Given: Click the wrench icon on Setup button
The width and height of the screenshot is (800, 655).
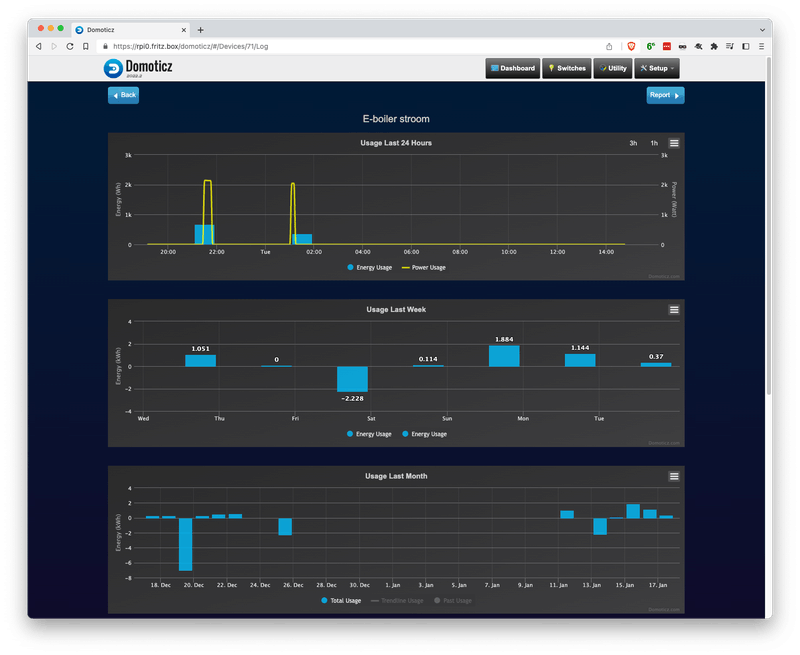Looking at the screenshot, I should point(643,67).
